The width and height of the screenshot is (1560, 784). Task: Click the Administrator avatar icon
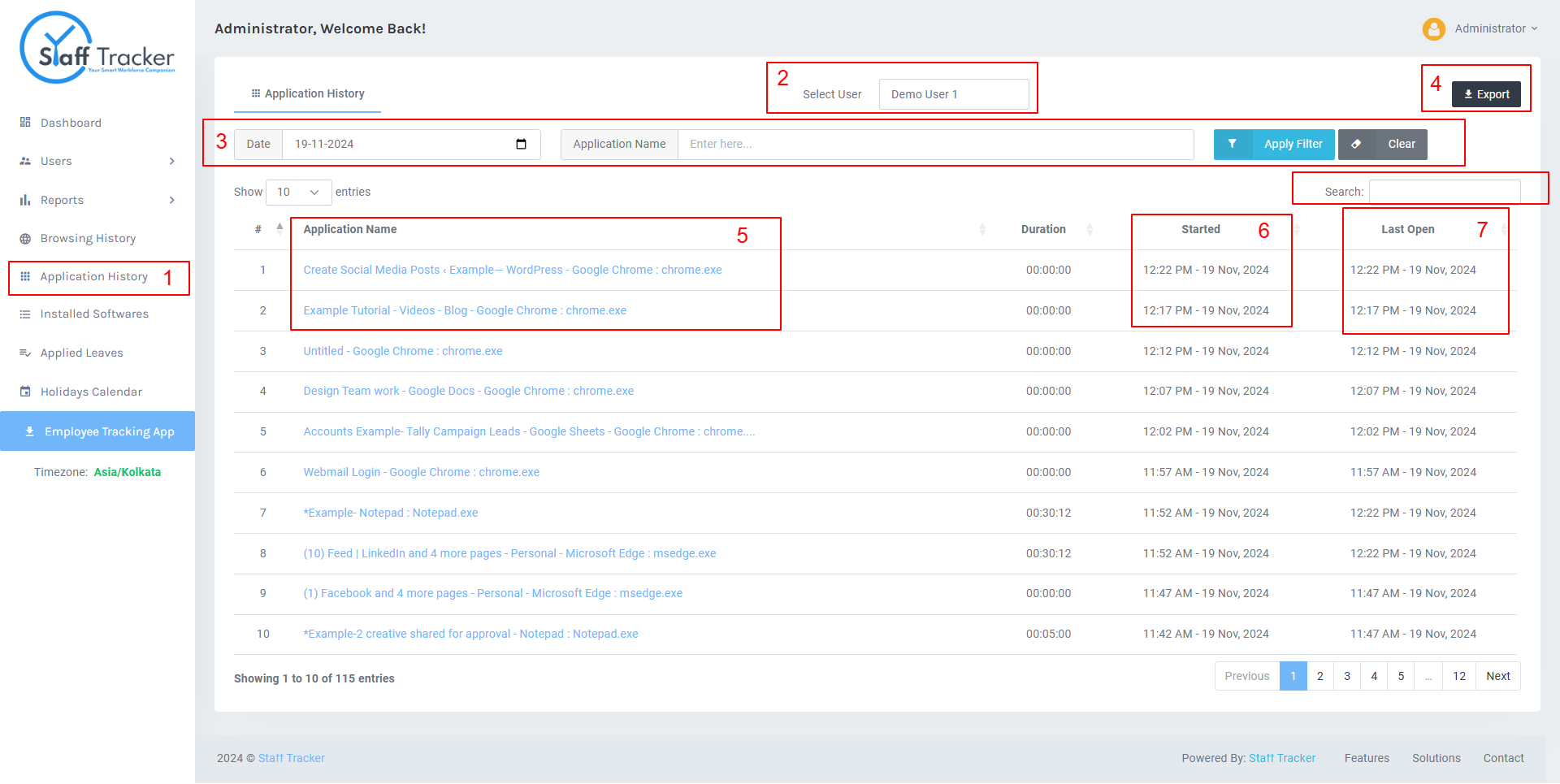click(x=1434, y=29)
